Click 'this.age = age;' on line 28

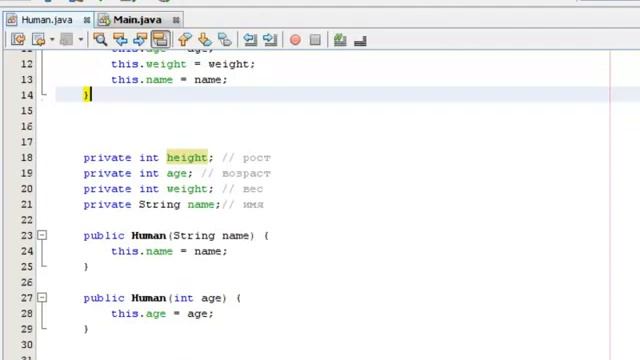click(162, 314)
